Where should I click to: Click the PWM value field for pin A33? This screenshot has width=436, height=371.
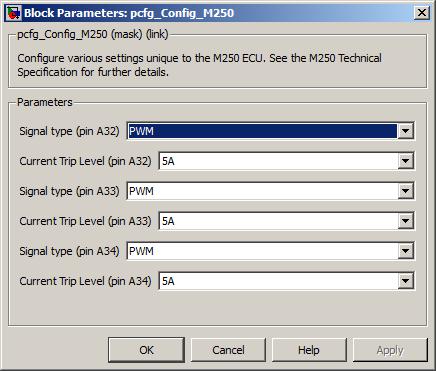click(x=262, y=191)
